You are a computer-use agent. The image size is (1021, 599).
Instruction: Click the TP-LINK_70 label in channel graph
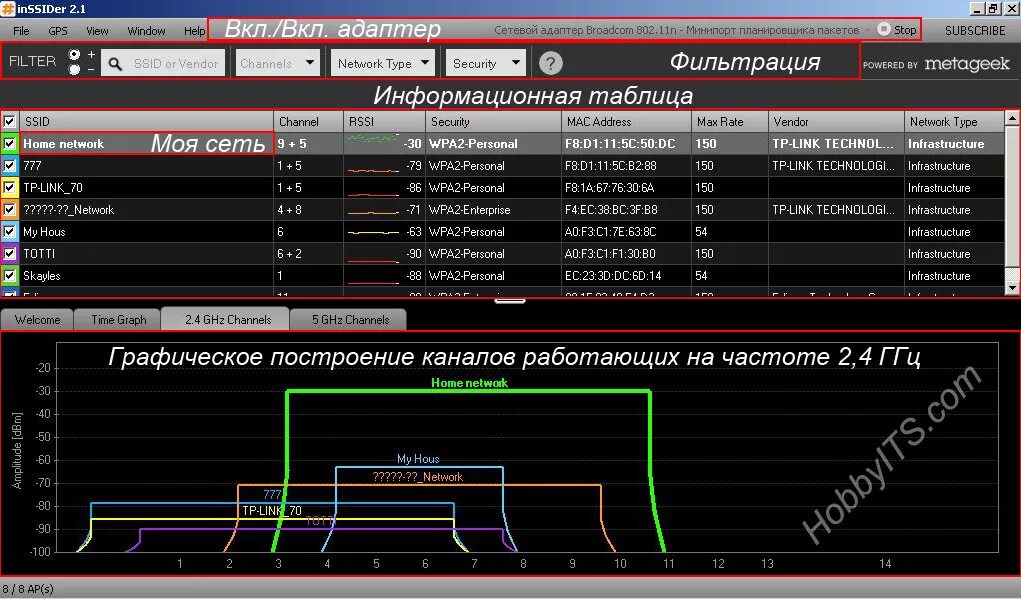(x=272, y=510)
